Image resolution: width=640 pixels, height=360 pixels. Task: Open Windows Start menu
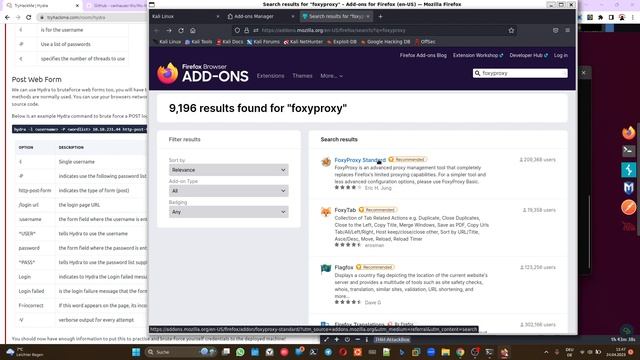tap(136, 352)
